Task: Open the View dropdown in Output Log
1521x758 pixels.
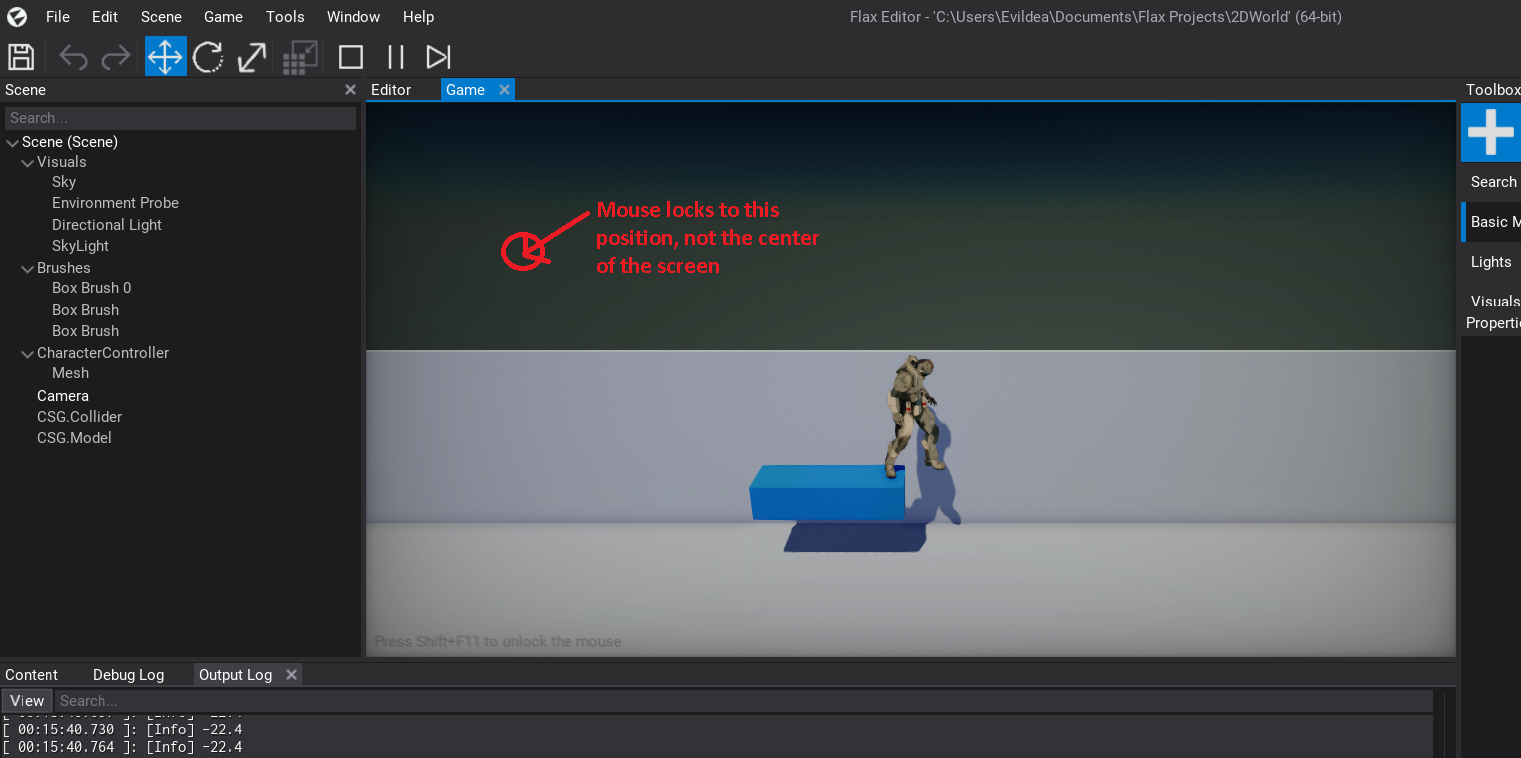Action: coord(26,700)
